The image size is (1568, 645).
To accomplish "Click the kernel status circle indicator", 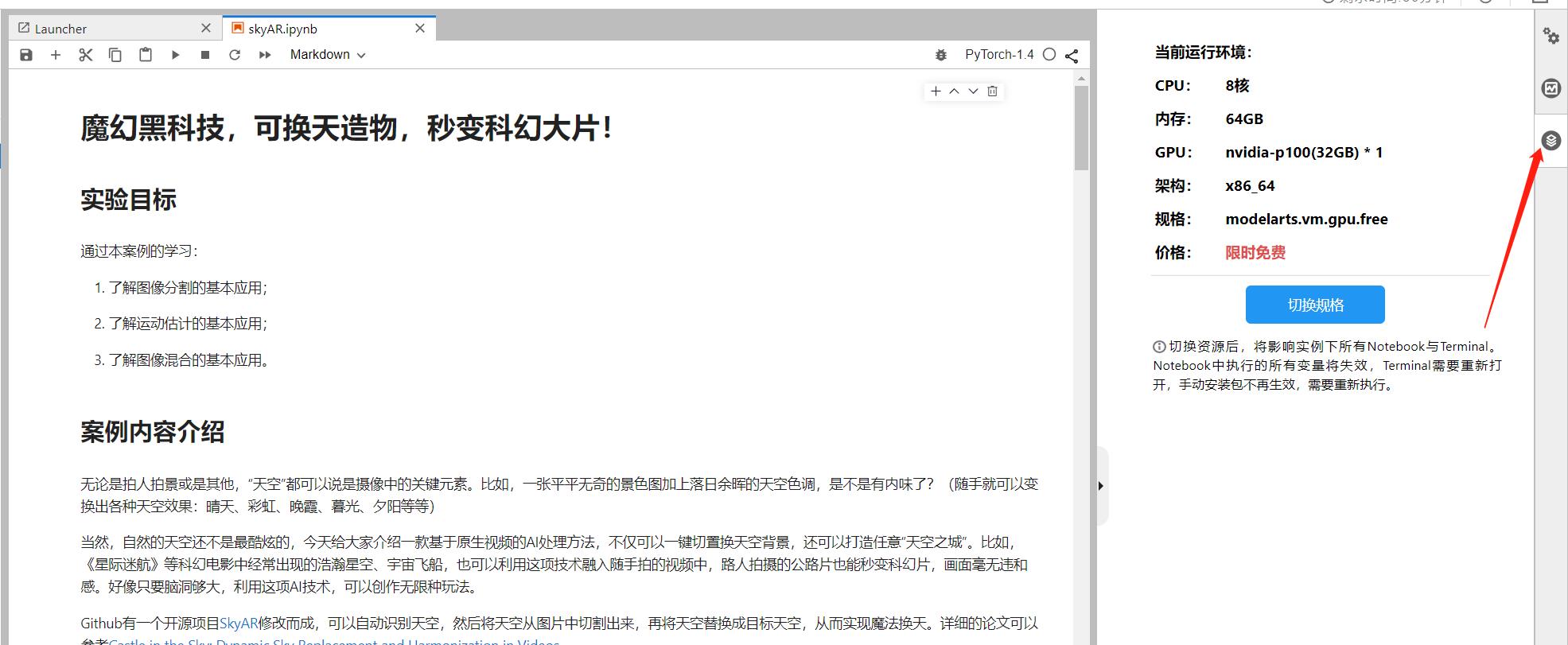I will 1049,55.
